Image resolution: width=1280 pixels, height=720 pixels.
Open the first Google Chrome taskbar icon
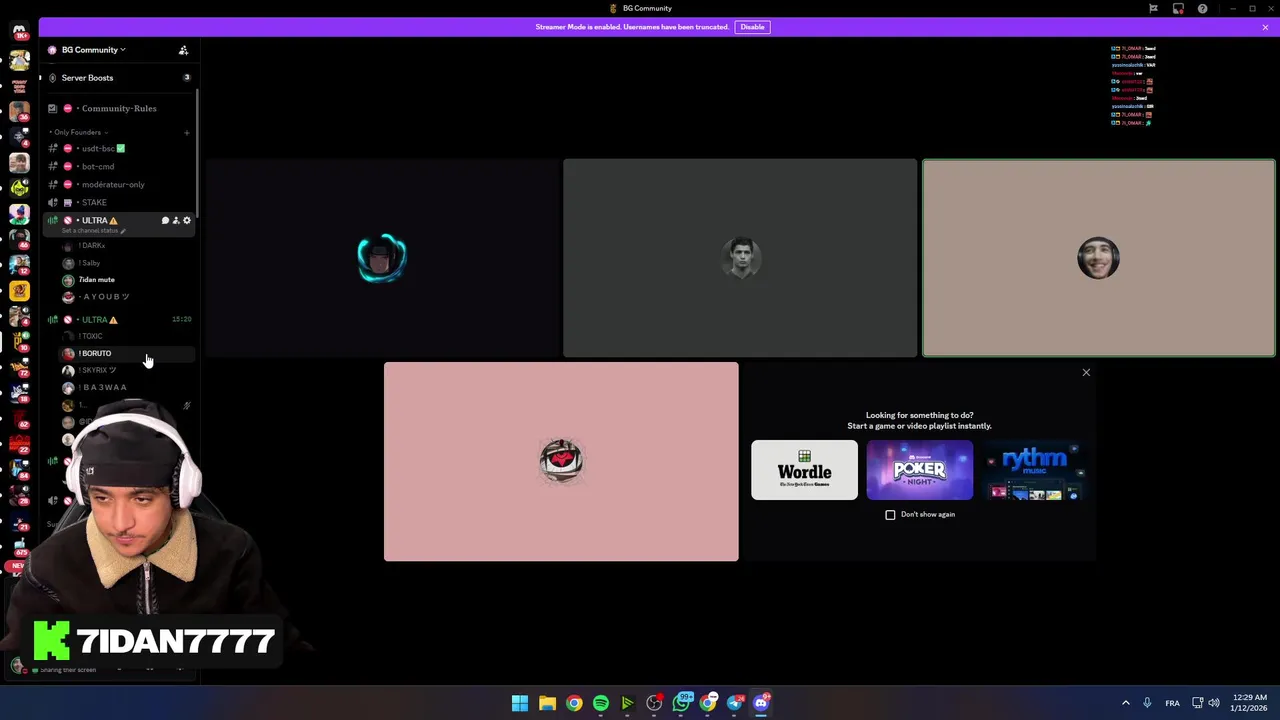[574, 704]
